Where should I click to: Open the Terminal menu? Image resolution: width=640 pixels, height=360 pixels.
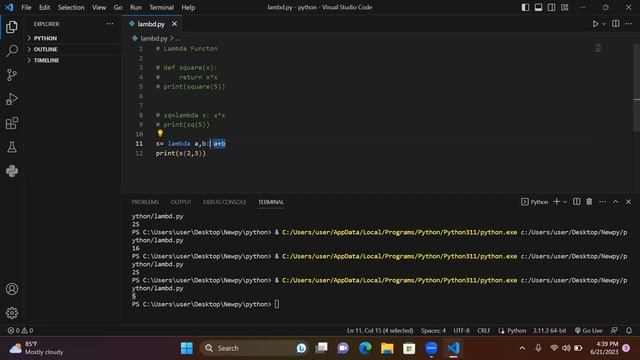[x=161, y=7]
